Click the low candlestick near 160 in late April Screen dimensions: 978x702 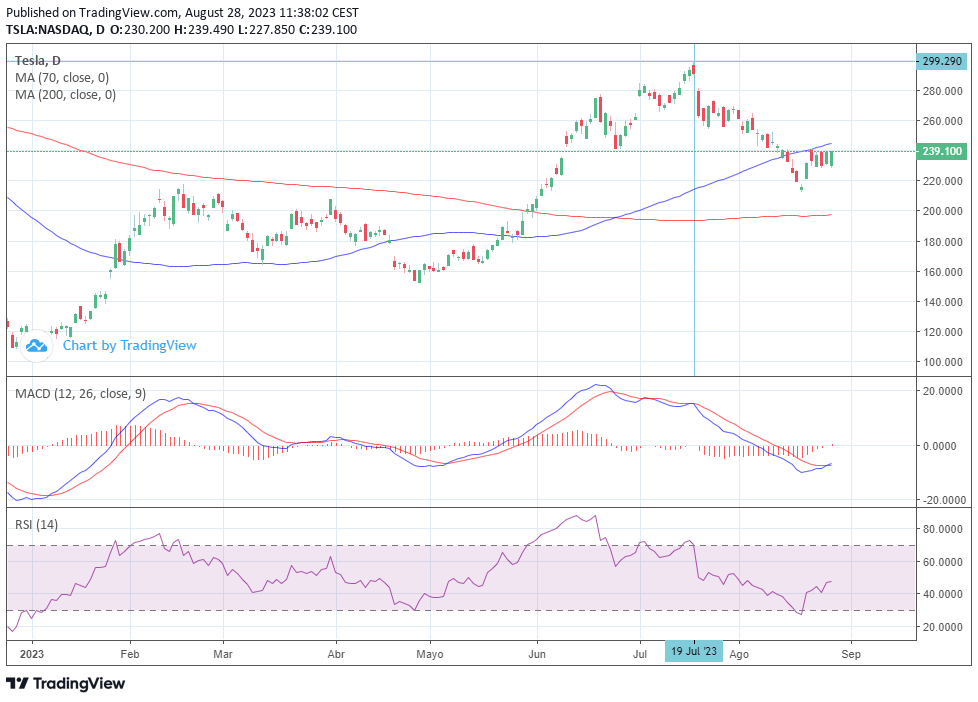pos(419,276)
